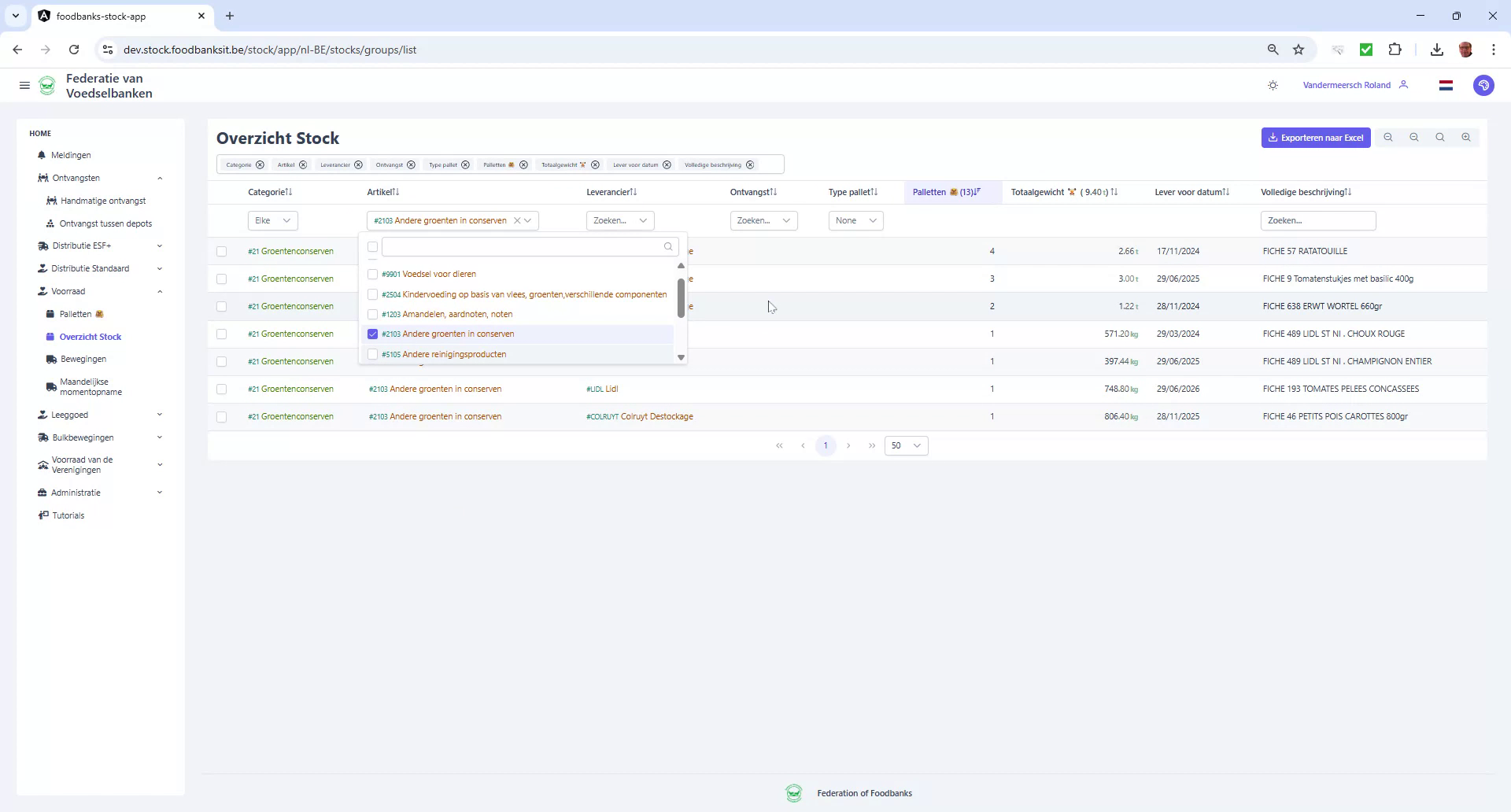Click the Dutch flag language icon
The height and width of the screenshot is (812, 1511).
pos(1446,85)
